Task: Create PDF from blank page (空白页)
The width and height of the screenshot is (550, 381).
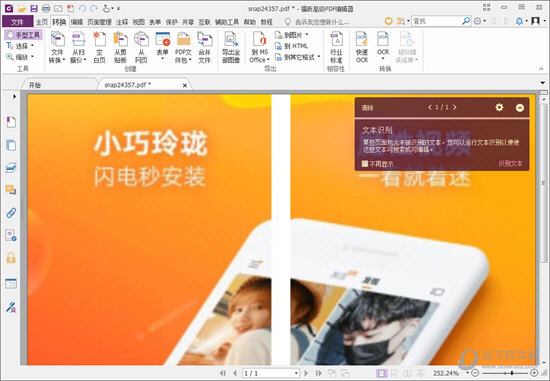Action: (100, 47)
